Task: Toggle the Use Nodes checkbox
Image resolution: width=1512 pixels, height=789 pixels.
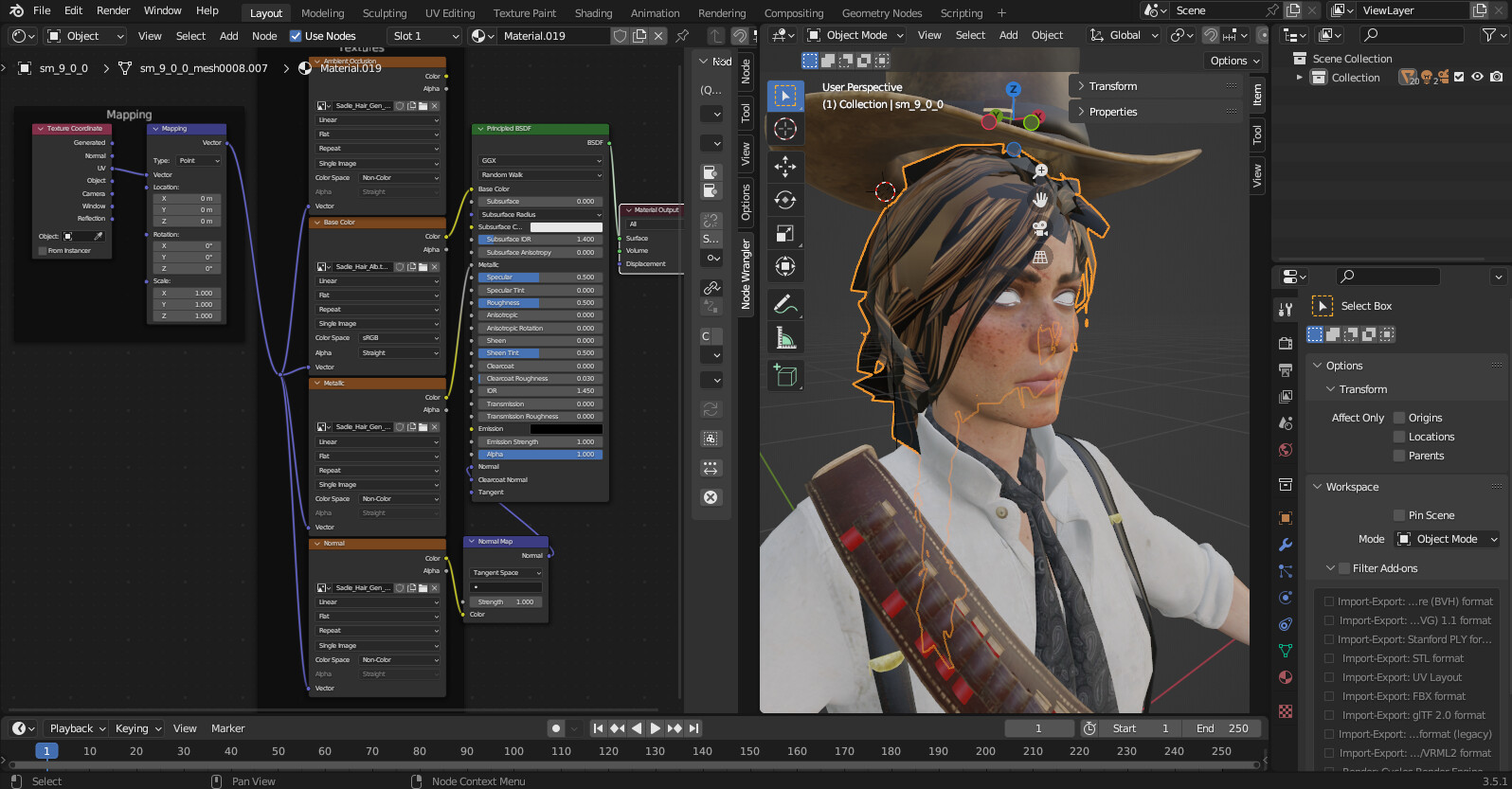Action: pyautogui.click(x=296, y=36)
